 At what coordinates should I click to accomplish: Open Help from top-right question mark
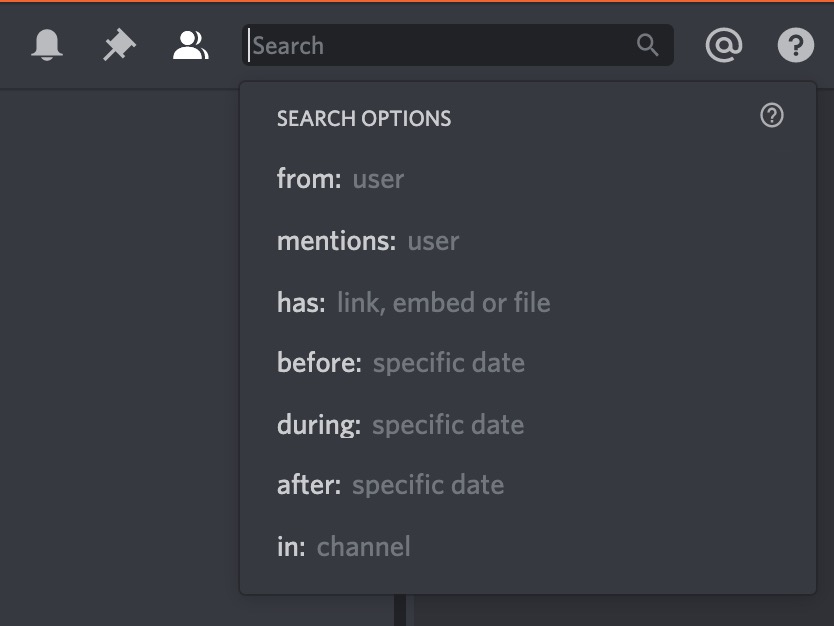(x=796, y=45)
